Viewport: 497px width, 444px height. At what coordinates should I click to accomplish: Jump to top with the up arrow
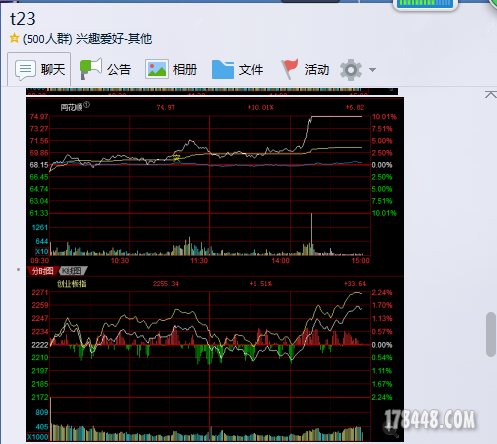point(490,95)
